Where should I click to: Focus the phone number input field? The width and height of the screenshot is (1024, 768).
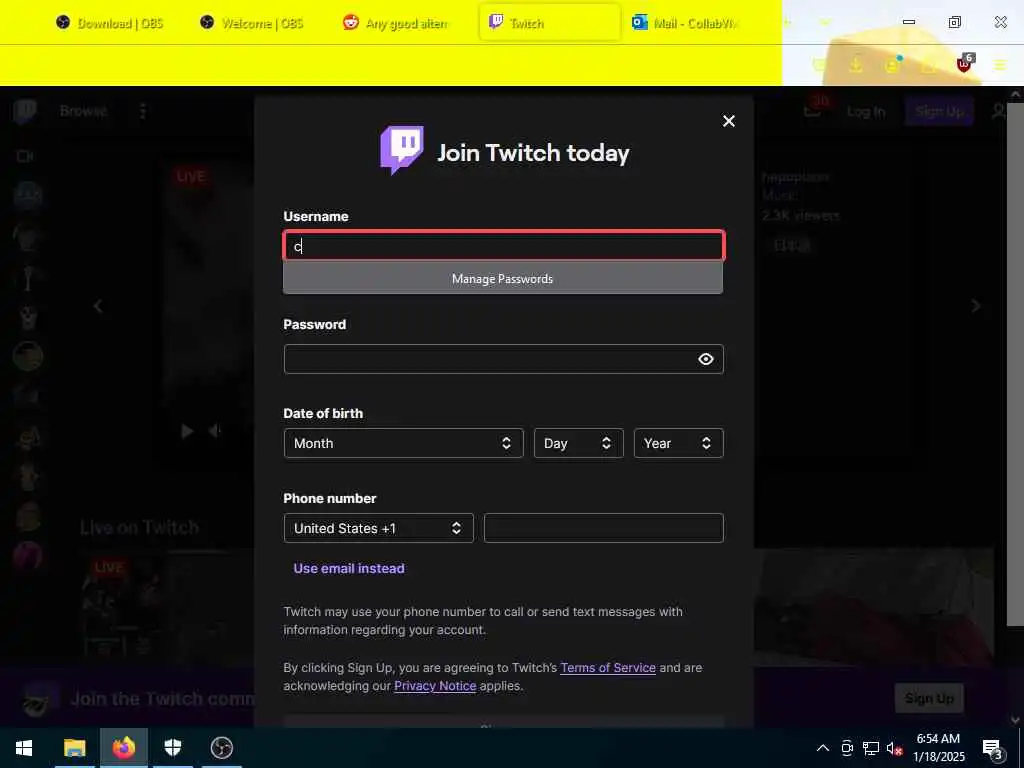[x=603, y=528]
